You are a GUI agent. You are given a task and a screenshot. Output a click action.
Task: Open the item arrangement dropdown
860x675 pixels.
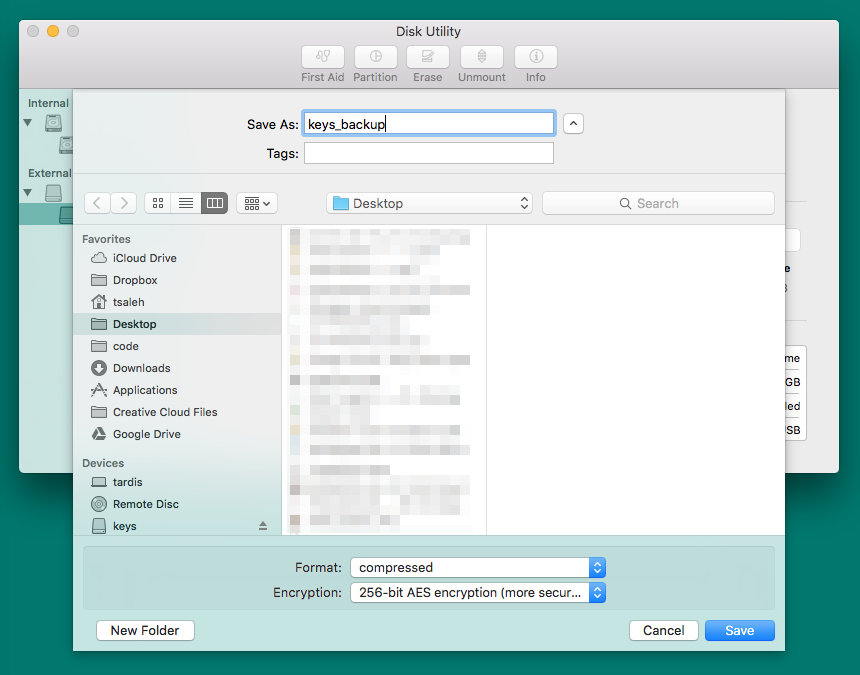pyautogui.click(x=257, y=203)
